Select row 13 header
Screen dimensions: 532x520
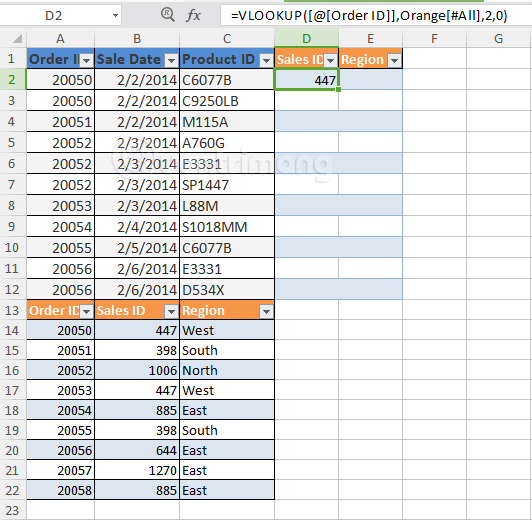point(12,310)
